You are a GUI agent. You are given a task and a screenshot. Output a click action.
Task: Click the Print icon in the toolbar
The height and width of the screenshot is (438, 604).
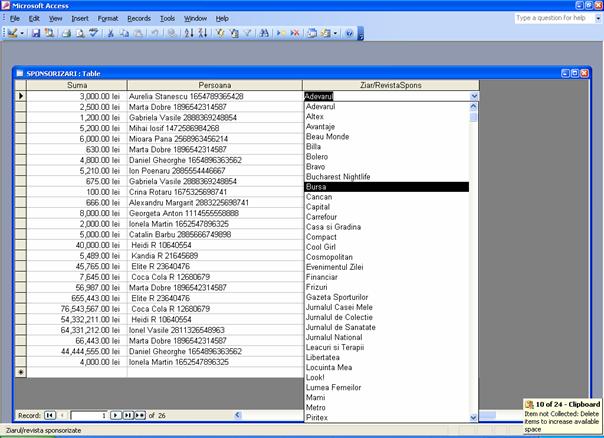[64, 33]
